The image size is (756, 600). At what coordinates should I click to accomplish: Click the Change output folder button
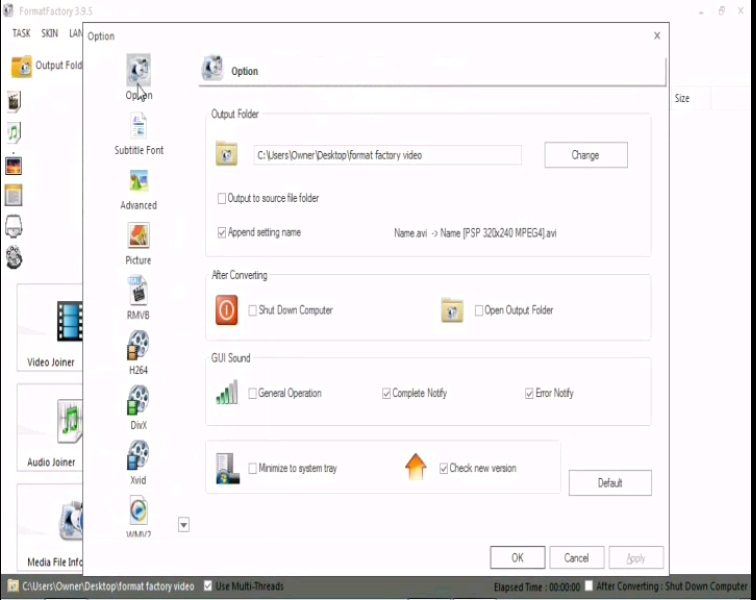coord(586,155)
